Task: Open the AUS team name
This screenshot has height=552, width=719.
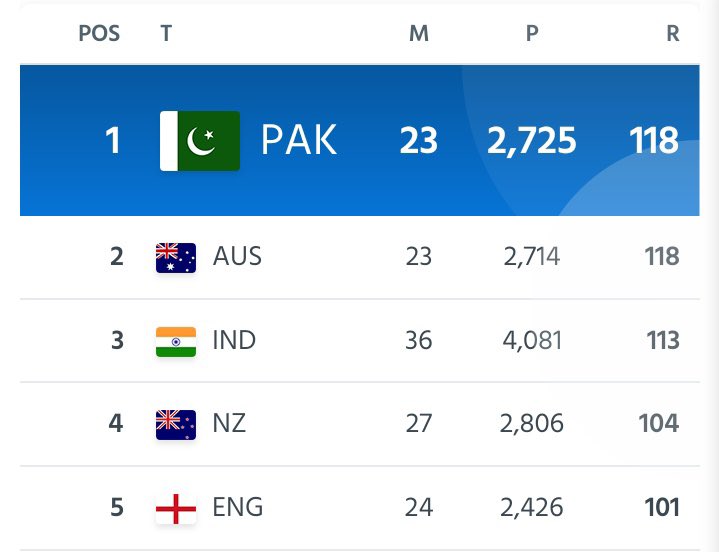Action: point(237,256)
